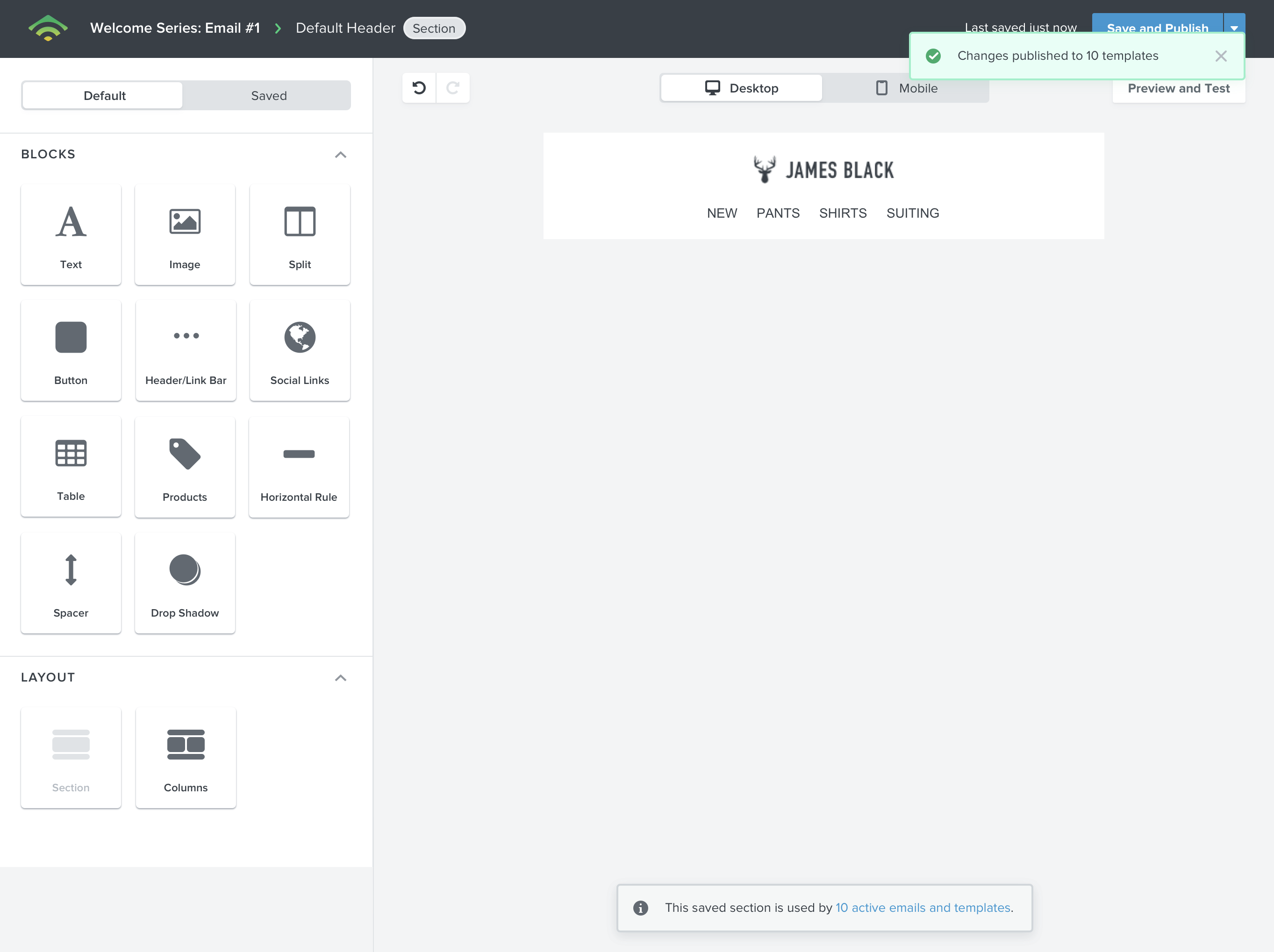The width and height of the screenshot is (1274, 952).
Task: Click the Default Header breadcrumb
Action: click(x=345, y=28)
